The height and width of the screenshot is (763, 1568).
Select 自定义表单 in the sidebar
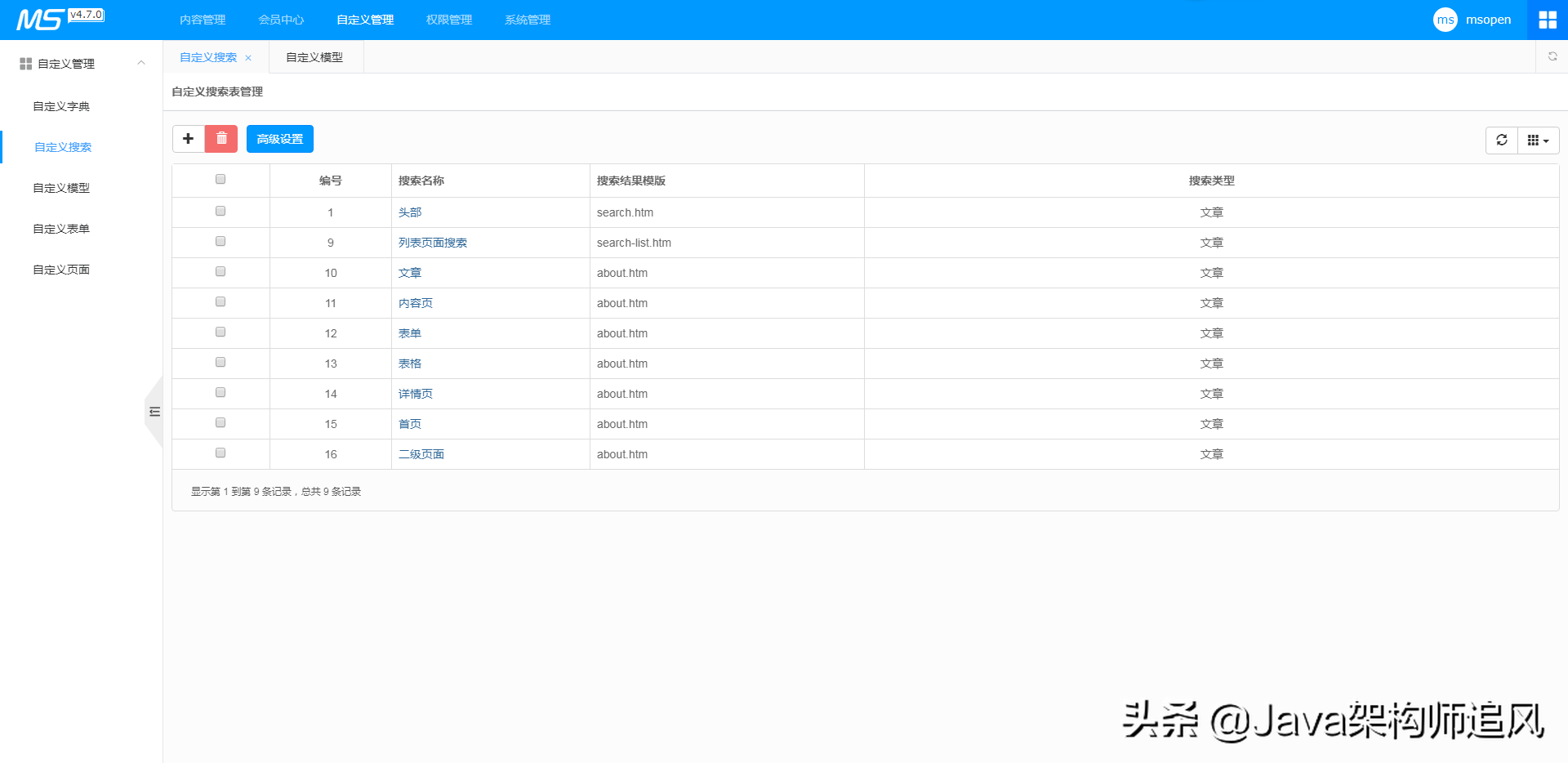point(60,228)
